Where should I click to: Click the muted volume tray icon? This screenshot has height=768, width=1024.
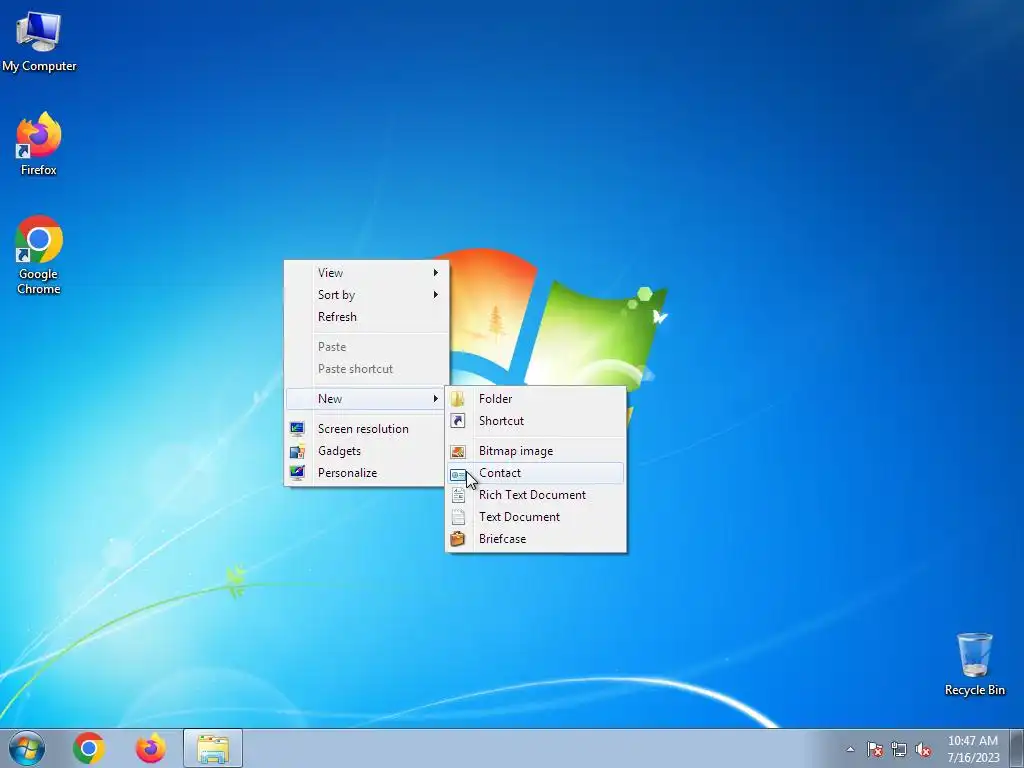click(x=923, y=749)
